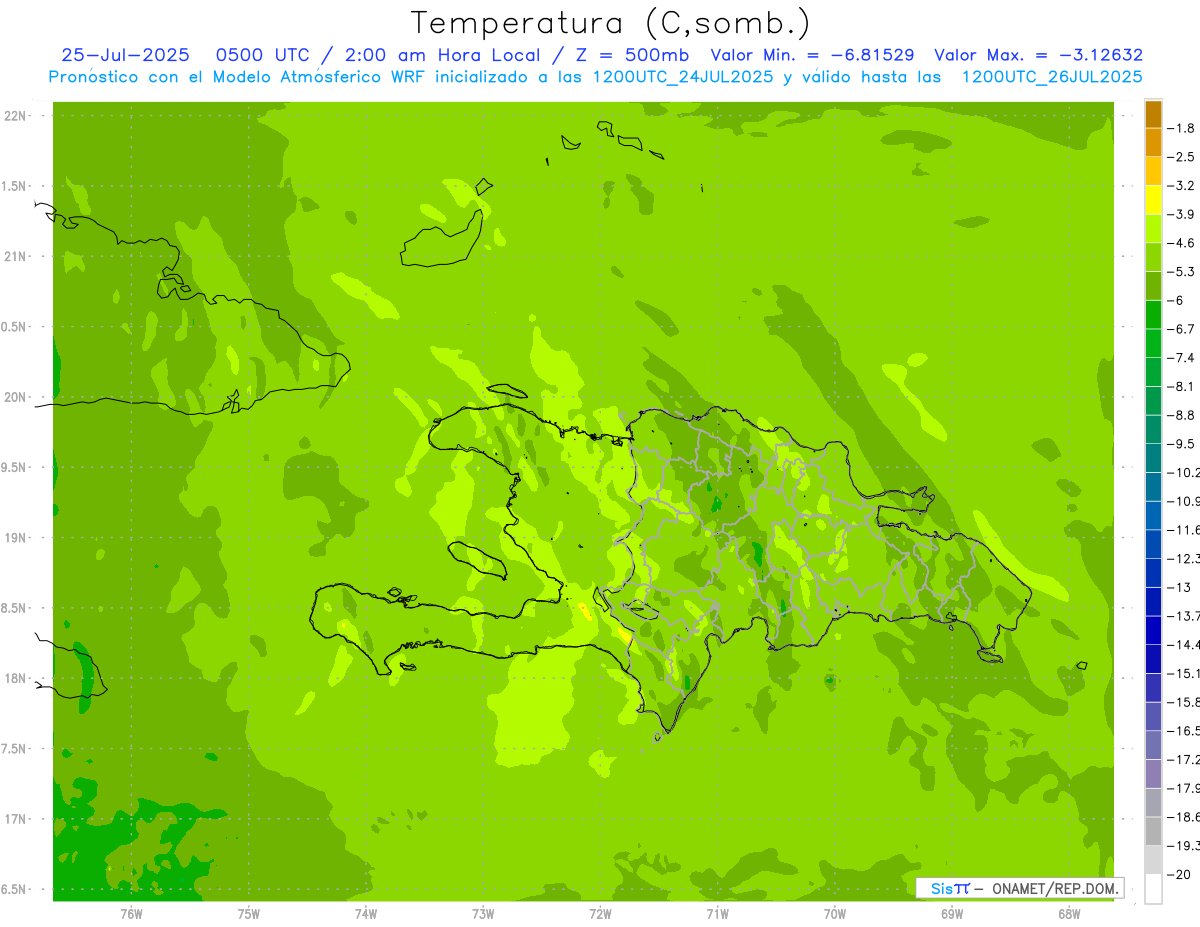The image size is (1200, 927).
Task: Click the "-6" colorbar label
Action: point(1177,300)
